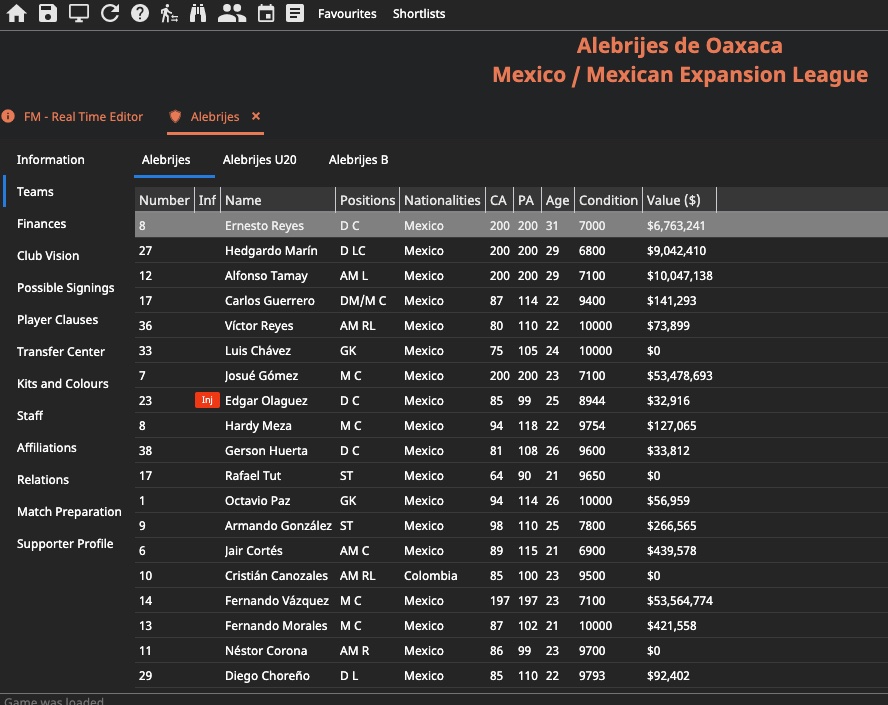
Task: Open Possible Signings section
Action: coord(66,288)
